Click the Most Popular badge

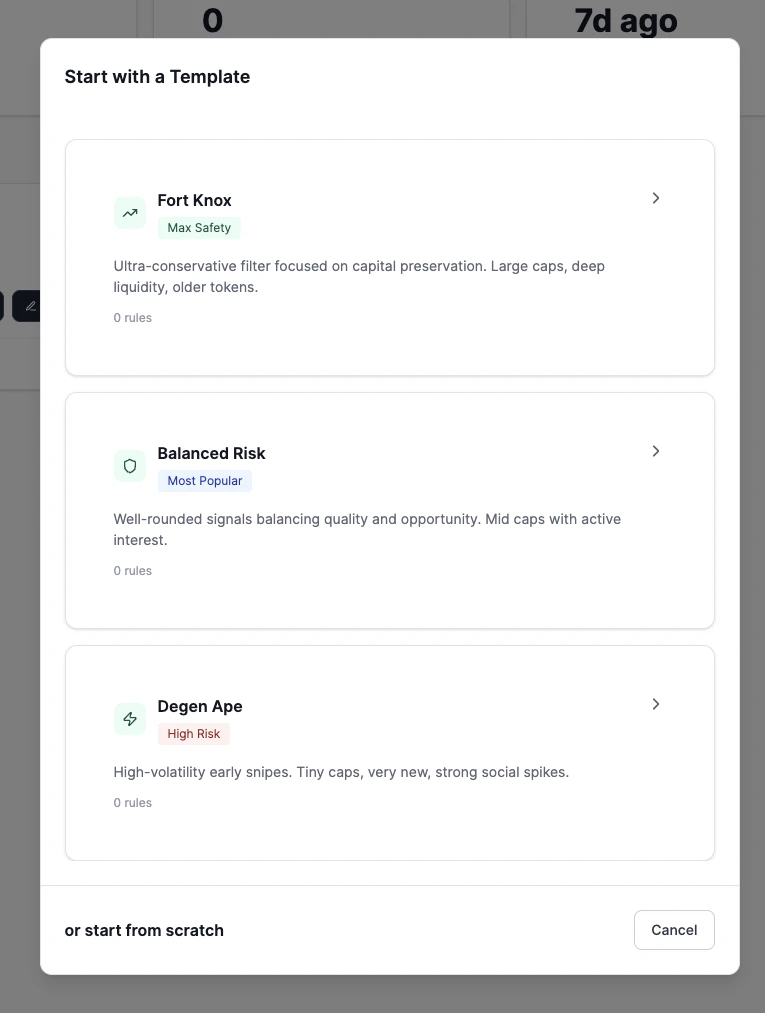click(205, 481)
